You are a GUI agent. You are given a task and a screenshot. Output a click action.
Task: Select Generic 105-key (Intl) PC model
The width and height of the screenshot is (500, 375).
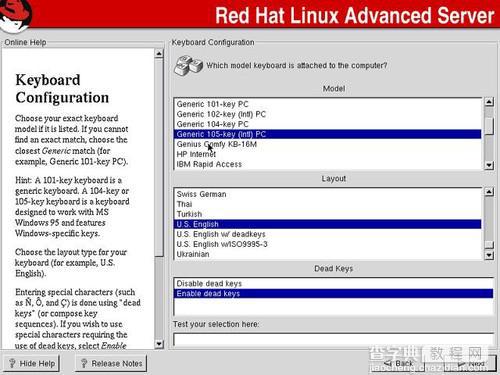coord(327,134)
